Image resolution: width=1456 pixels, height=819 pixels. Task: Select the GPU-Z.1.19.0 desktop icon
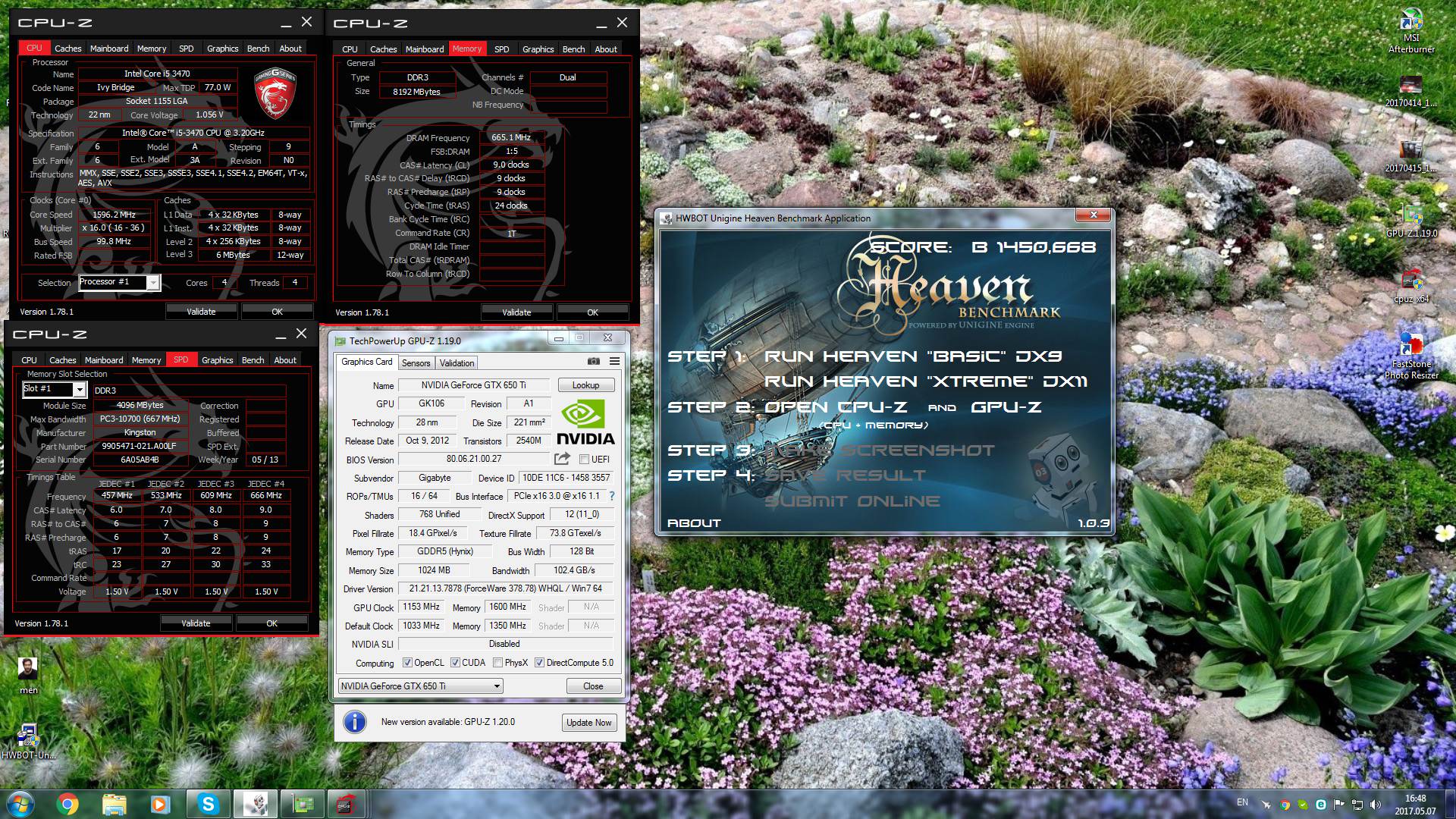pyautogui.click(x=1411, y=221)
